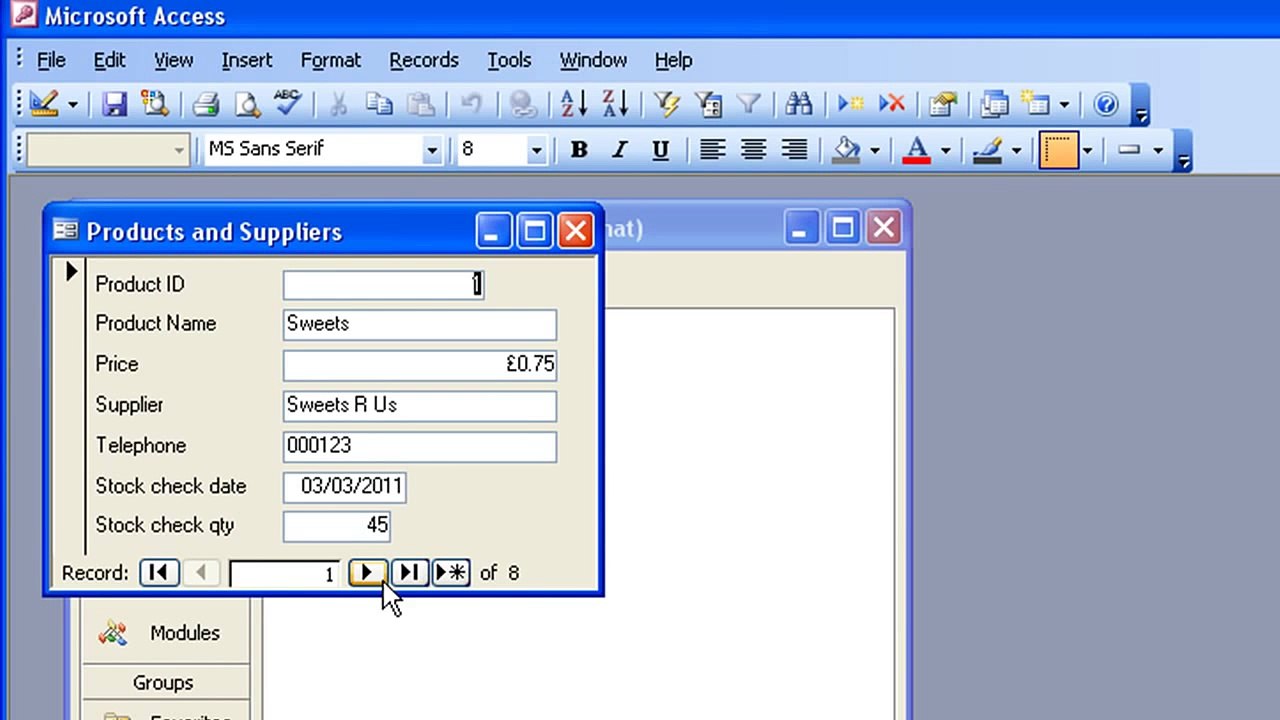Click the Print icon
This screenshot has width=1280, height=720.
(x=205, y=104)
